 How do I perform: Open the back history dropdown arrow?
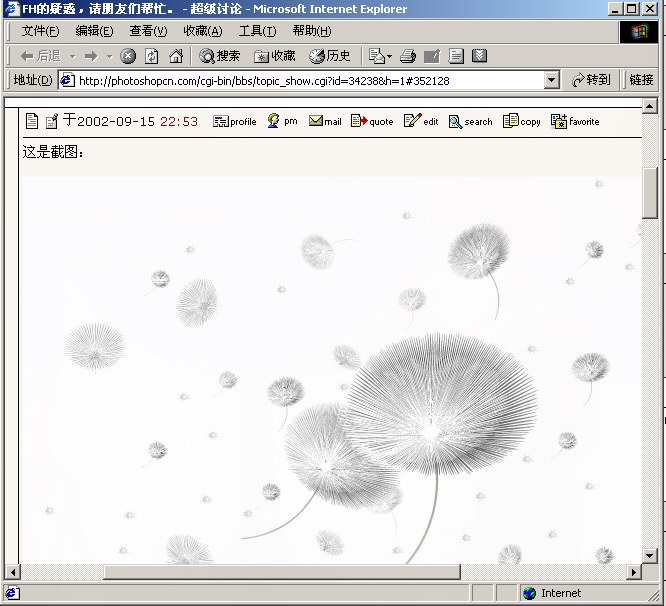[73, 56]
